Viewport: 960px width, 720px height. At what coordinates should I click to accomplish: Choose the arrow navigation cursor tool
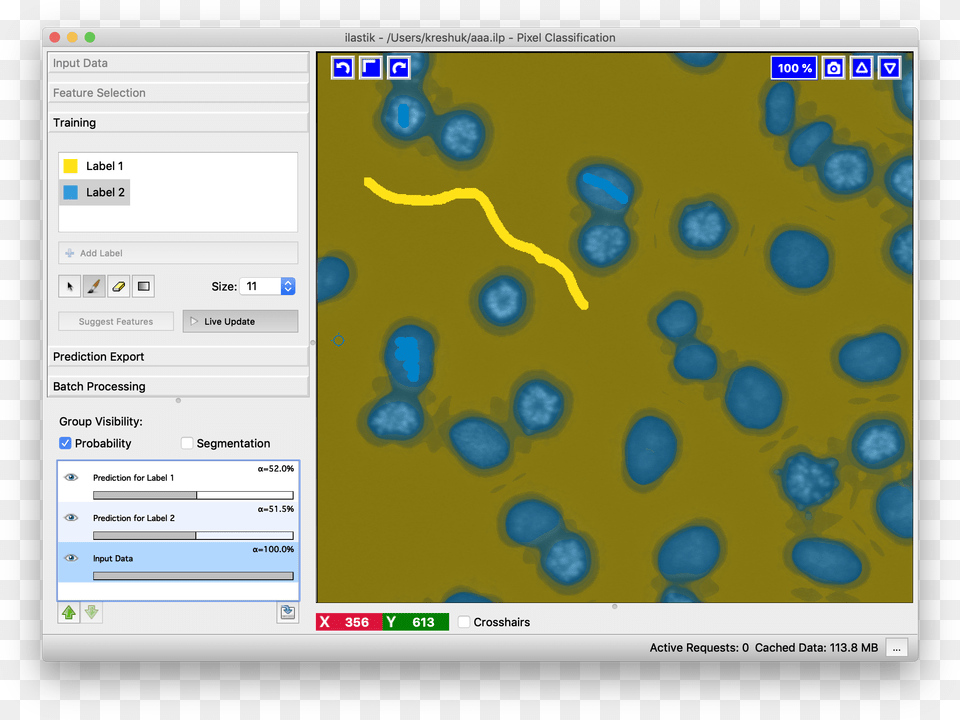tap(70, 287)
